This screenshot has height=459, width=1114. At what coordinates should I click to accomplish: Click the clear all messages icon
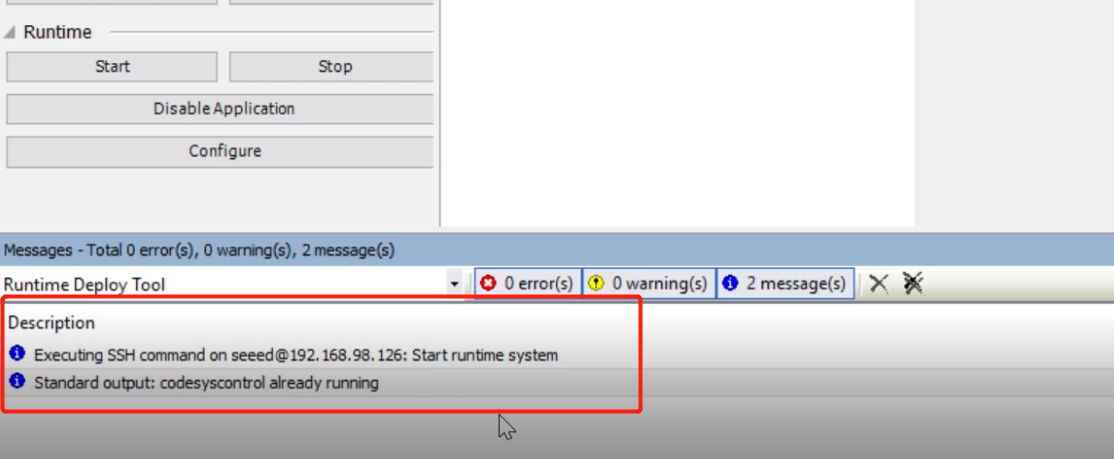coord(913,284)
